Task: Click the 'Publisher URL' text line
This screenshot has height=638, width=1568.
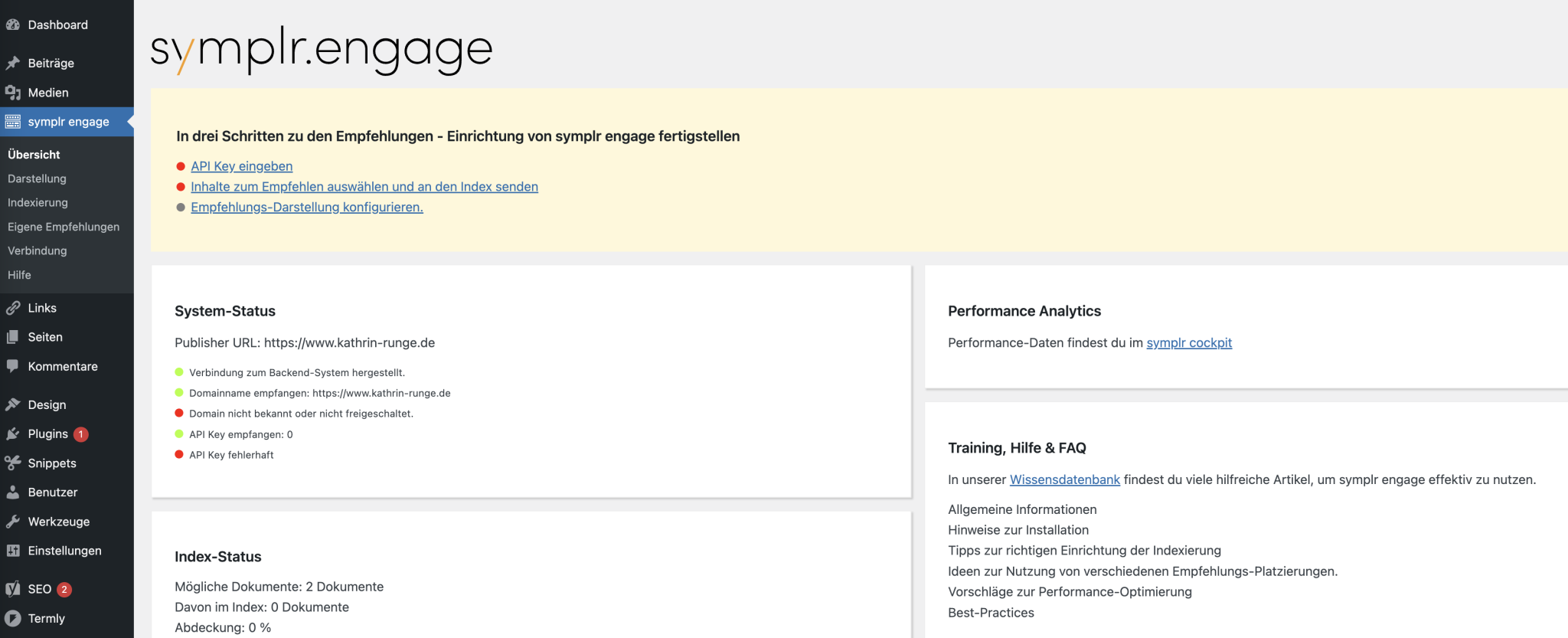Action: (305, 343)
